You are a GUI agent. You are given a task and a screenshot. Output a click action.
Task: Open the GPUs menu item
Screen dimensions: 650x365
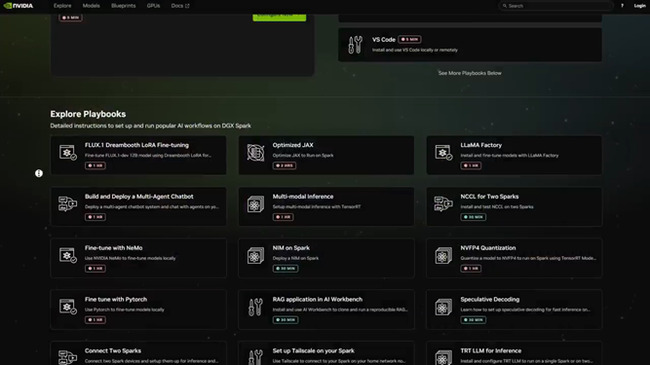pyautogui.click(x=153, y=6)
